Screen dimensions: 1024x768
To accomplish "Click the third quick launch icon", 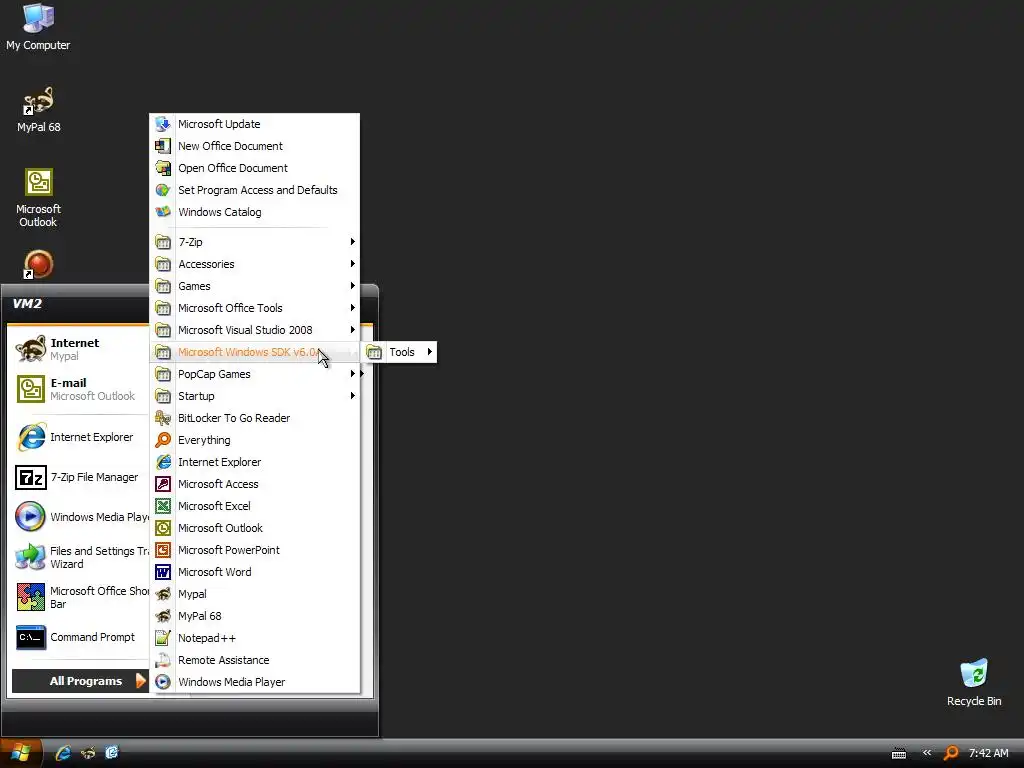I will coord(112,753).
